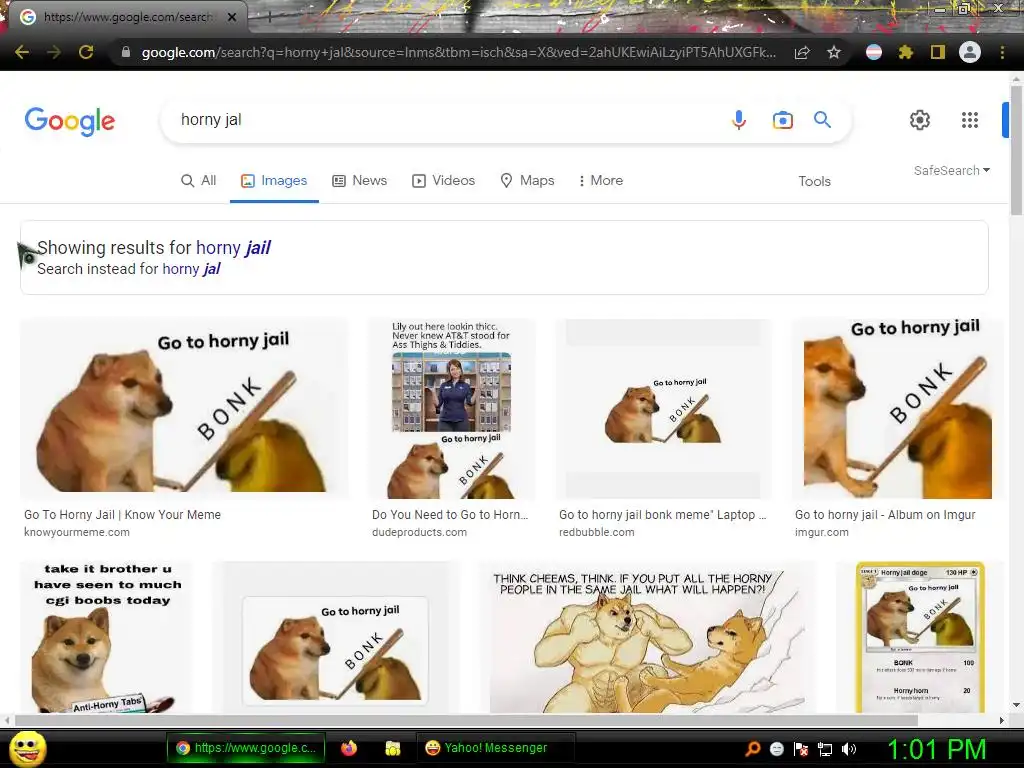
Task: Expand the SafeSearch dropdown
Action: [952, 170]
